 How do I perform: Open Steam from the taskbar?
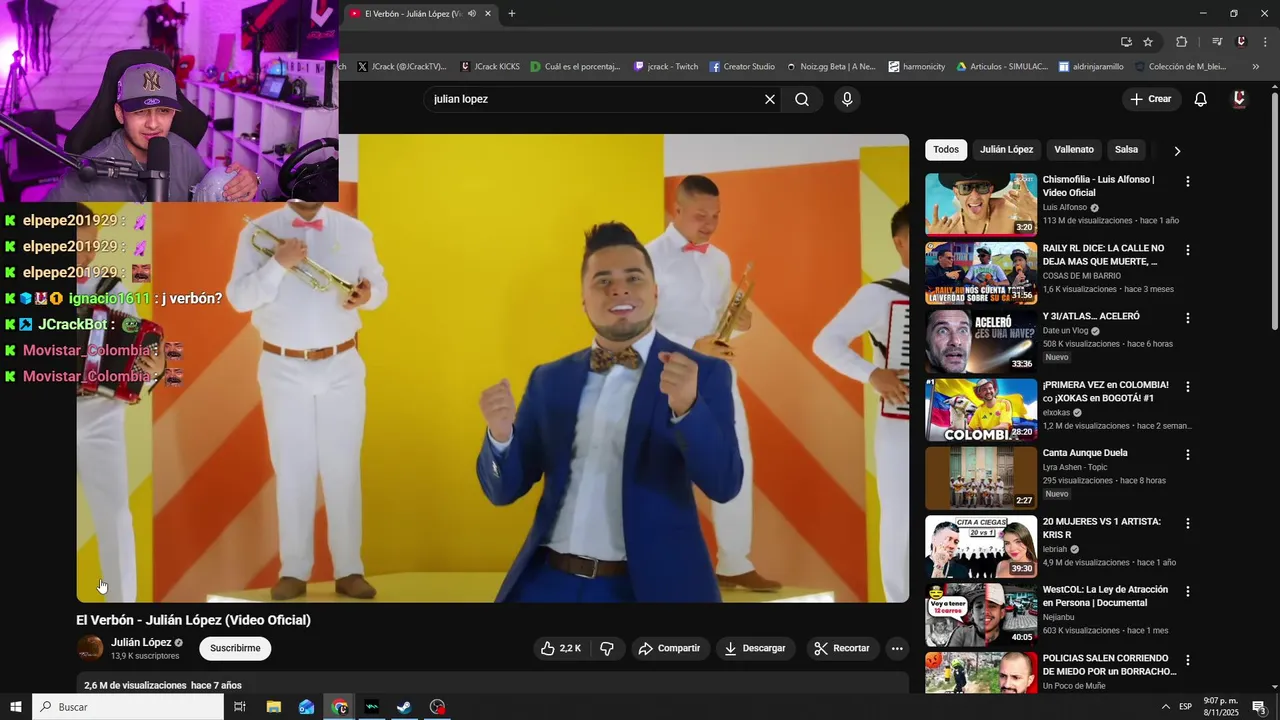click(x=404, y=707)
